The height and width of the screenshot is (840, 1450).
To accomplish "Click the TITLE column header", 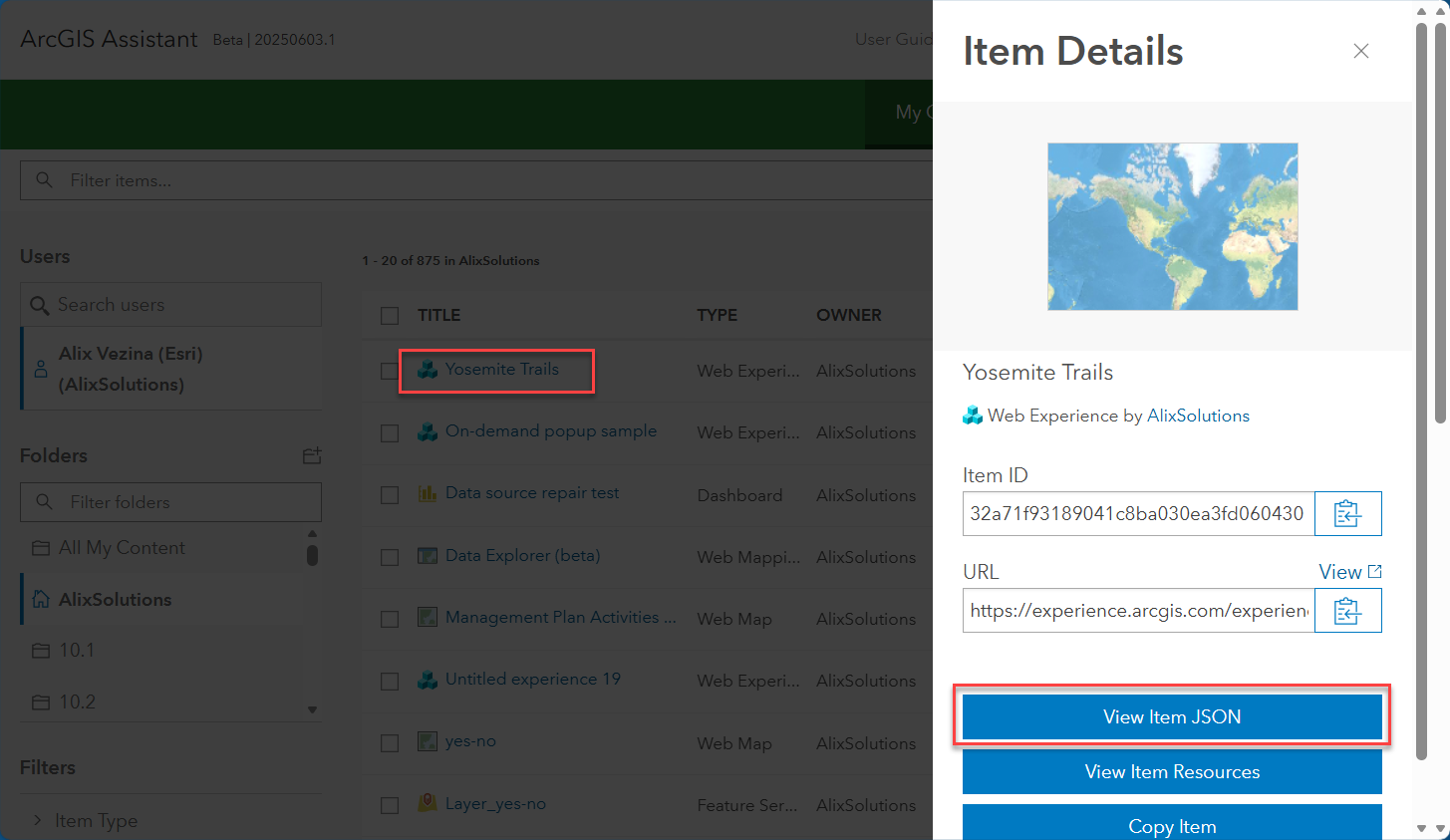I will click(x=438, y=315).
